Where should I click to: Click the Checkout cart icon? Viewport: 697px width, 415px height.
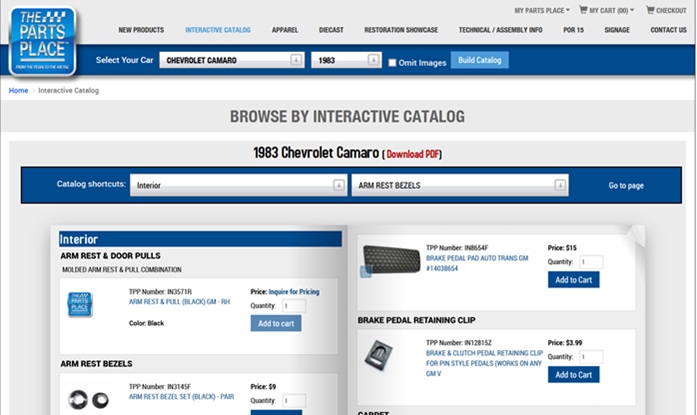tap(650, 10)
